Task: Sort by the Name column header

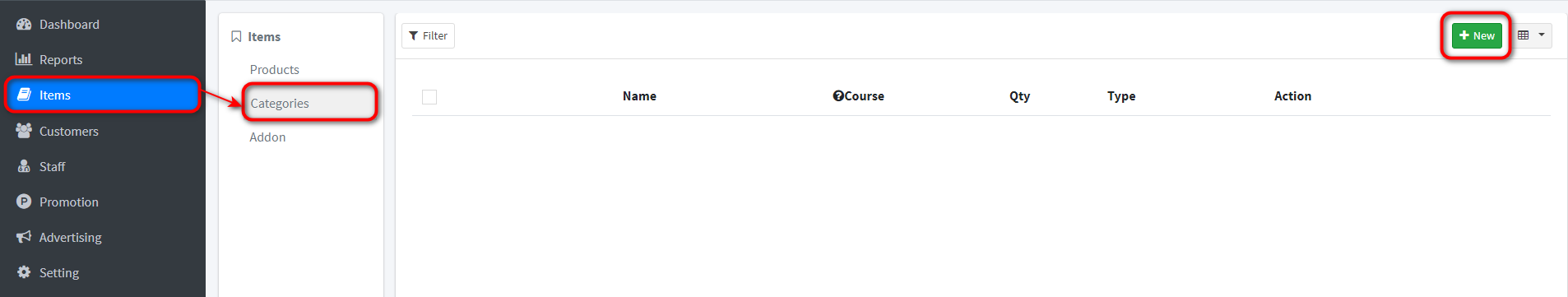Action: 639,96
